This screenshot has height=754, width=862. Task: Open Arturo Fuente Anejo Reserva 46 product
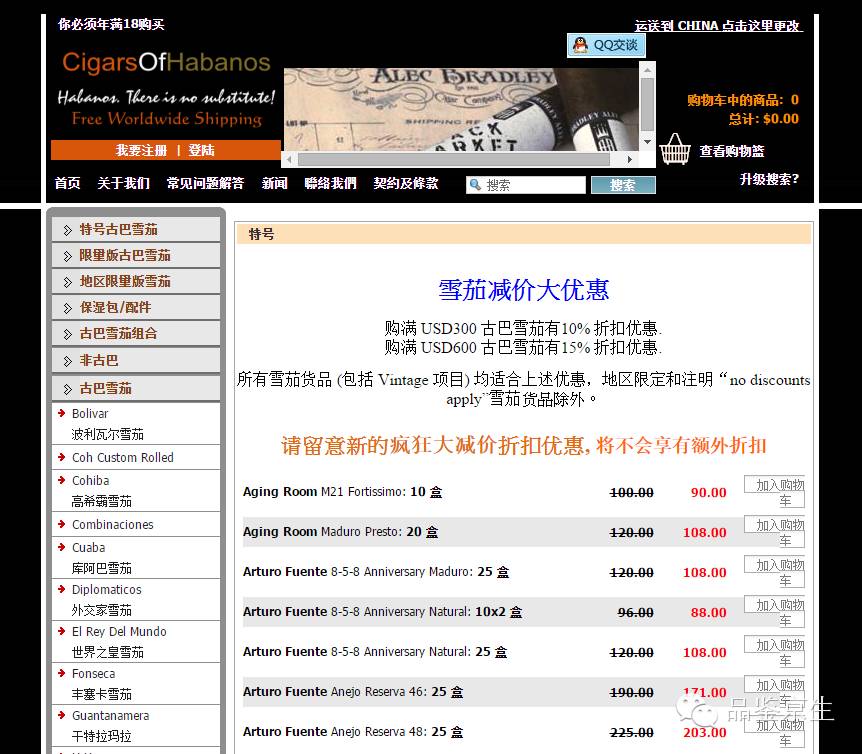coord(353,692)
